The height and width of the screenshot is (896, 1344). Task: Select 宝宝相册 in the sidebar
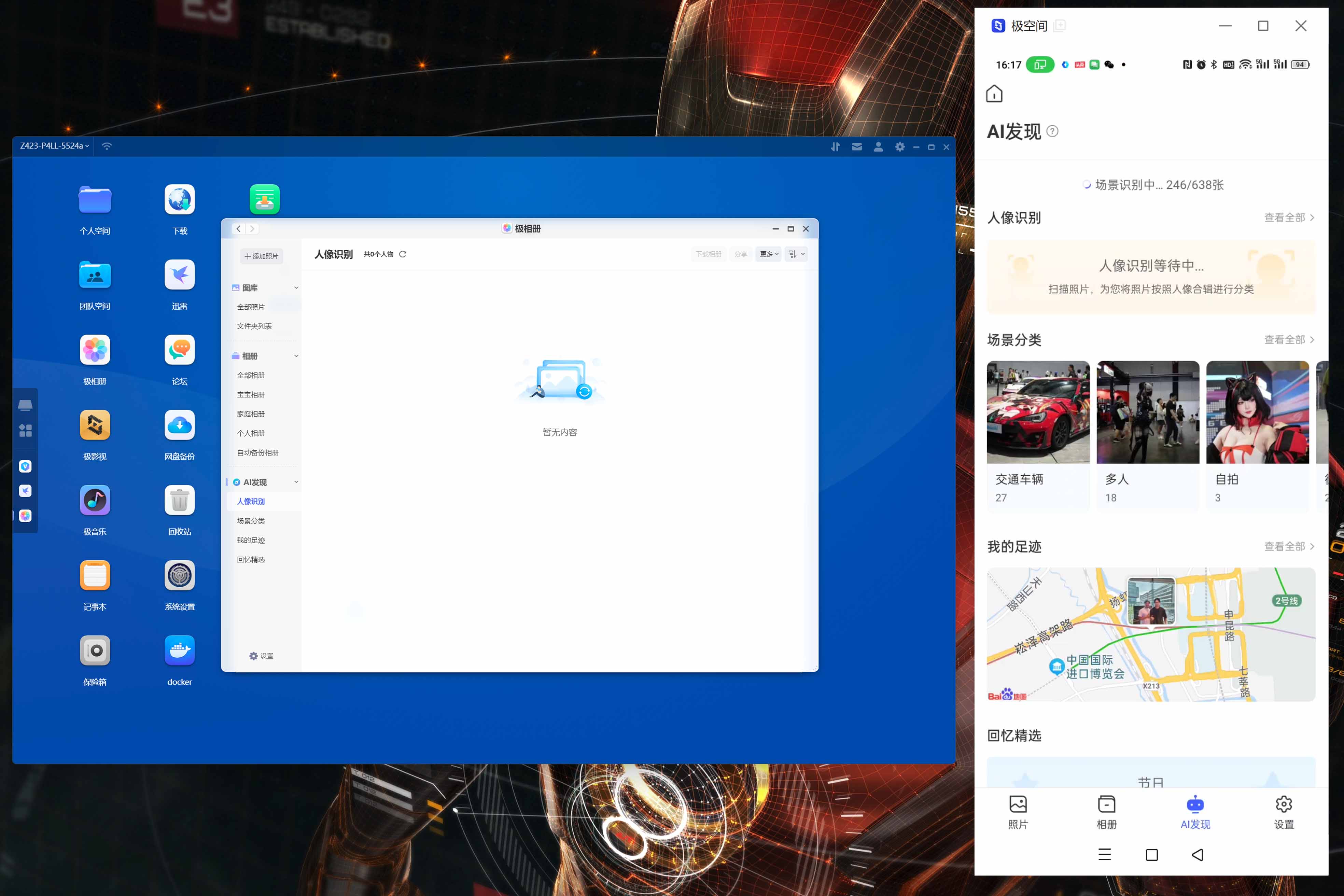click(251, 395)
